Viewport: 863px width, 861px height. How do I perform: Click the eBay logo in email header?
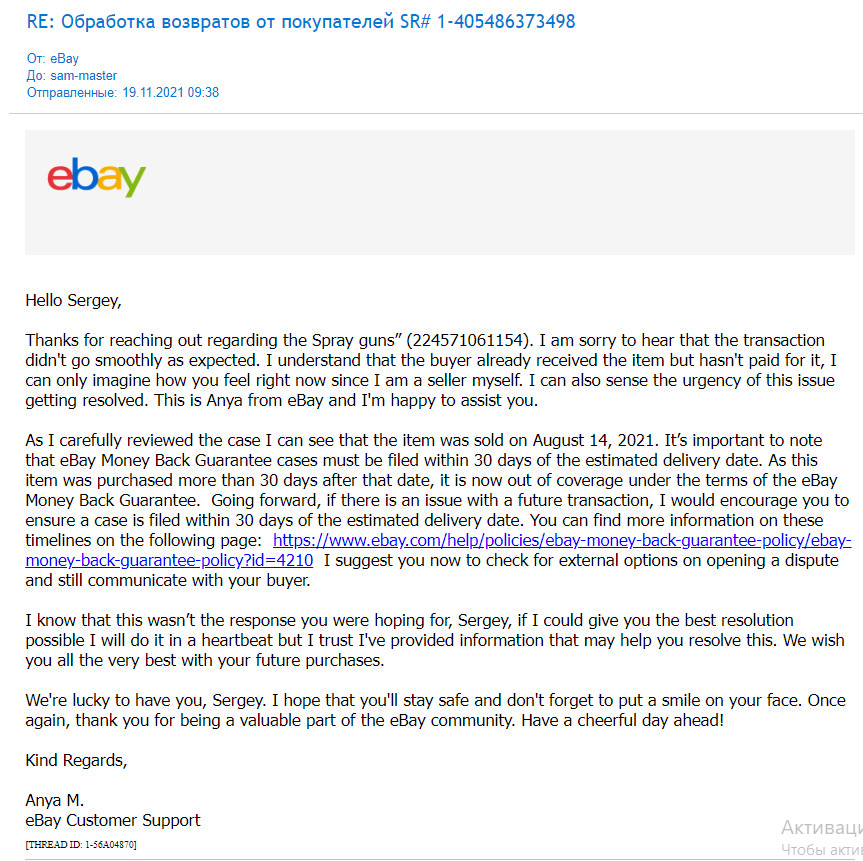tap(96, 177)
